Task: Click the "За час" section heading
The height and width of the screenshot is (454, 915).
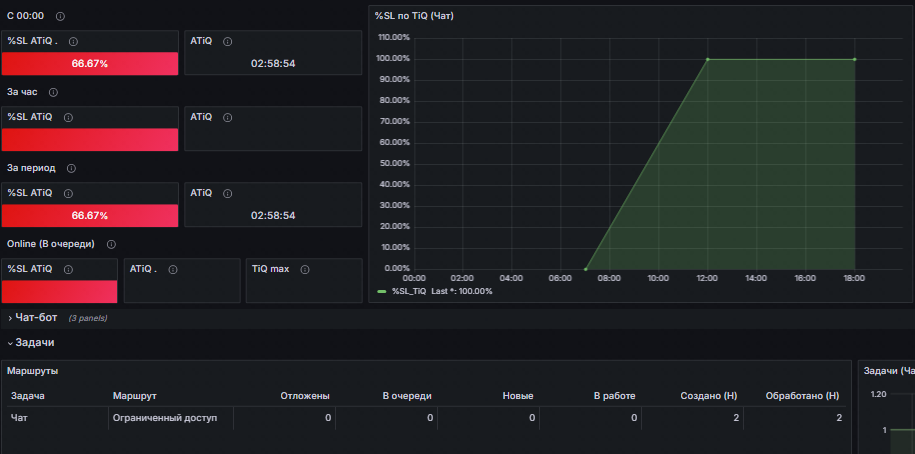Action: pos(22,92)
